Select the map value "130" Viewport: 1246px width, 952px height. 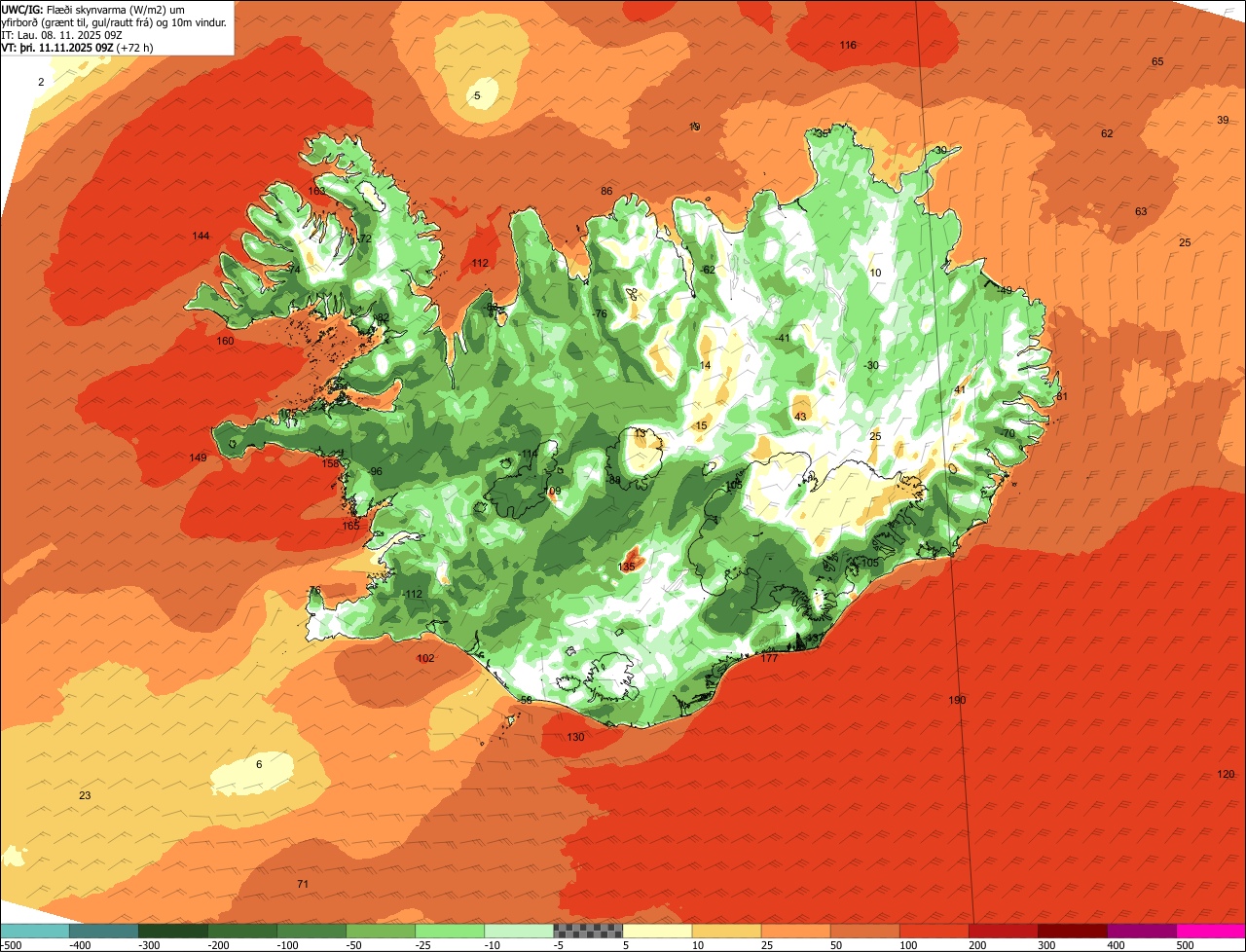click(x=575, y=737)
